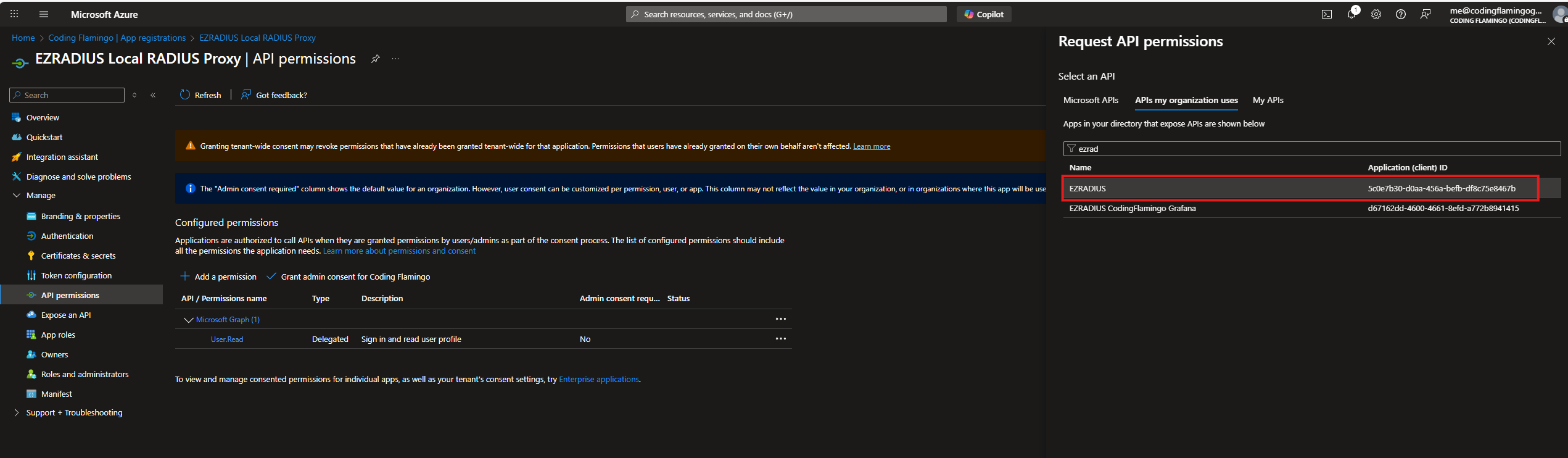This screenshot has width=1568, height=458.
Task: Open Overview in the sidebar
Action: point(43,117)
